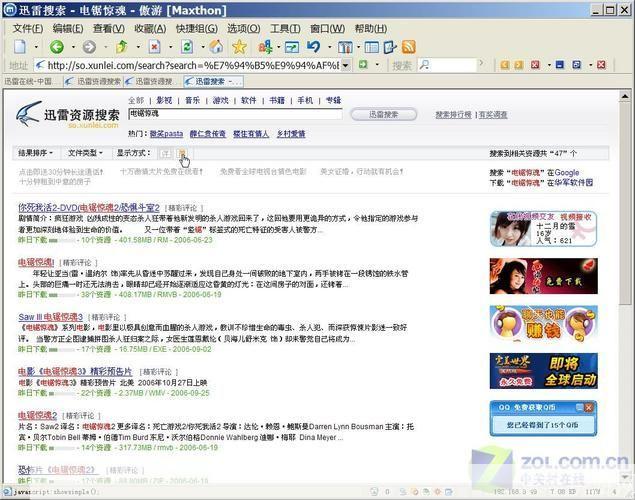
Task: Open the Back button history dropdown arrow
Action: click(73, 47)
